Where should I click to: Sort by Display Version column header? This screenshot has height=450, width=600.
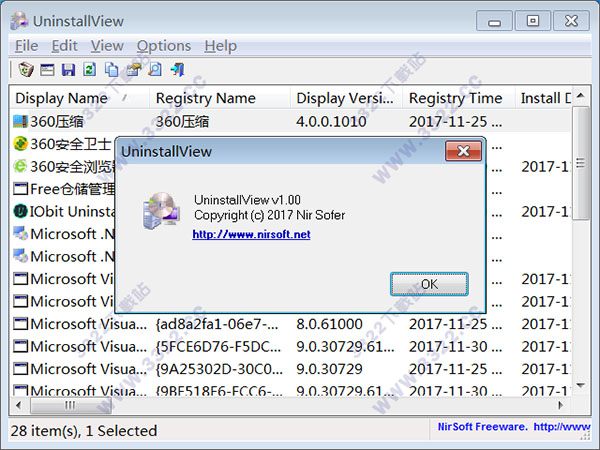(x=346, y=98)
